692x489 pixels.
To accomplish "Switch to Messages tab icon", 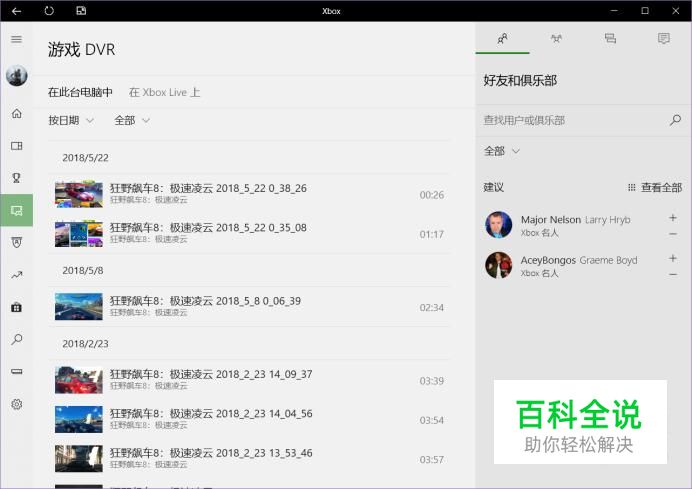I will point(610,38).
